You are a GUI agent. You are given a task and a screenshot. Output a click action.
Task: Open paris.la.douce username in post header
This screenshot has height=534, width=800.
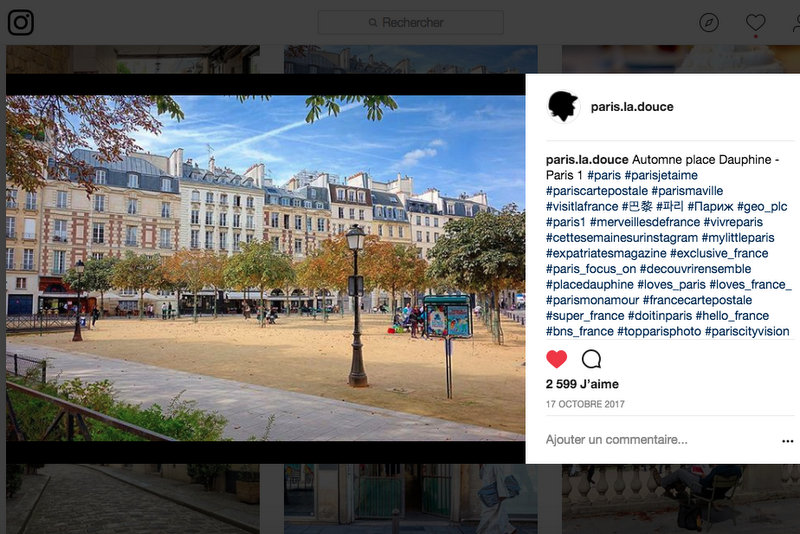coord(632,107)
